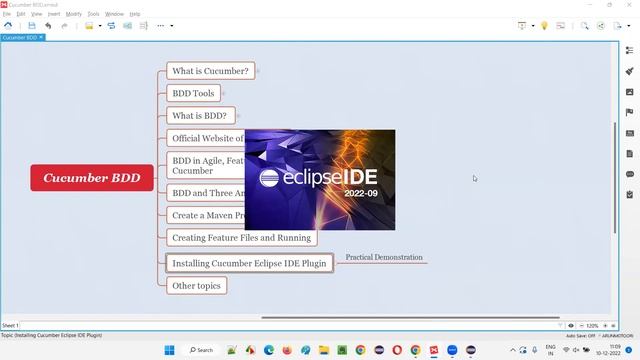The width and height of the screenshot is (640, 360).
Task: Expand the 'BDD Tools' branch
Action: [224, 93]
